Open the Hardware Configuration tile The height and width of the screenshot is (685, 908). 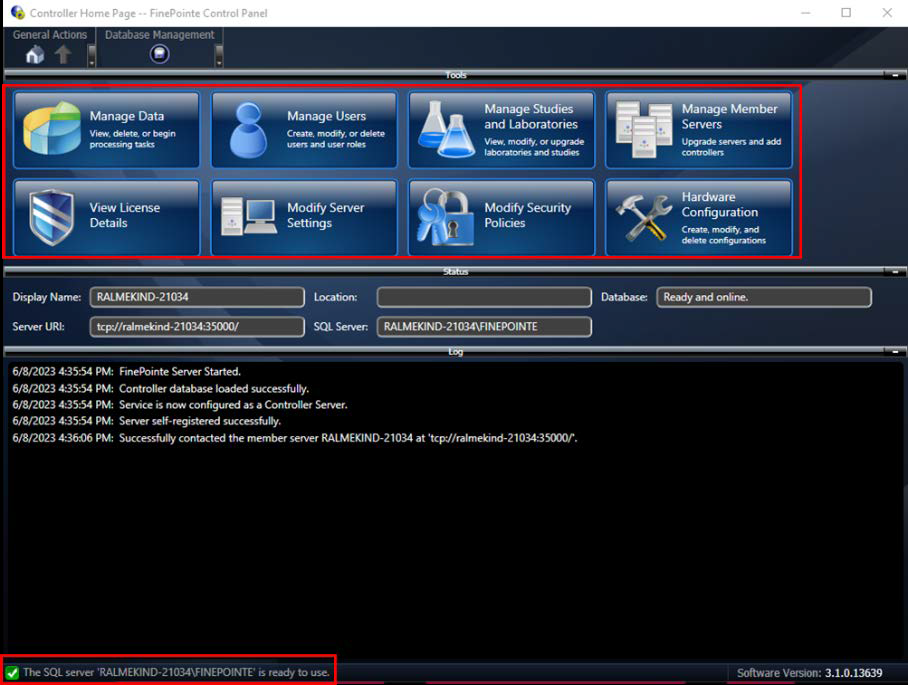point(699,217)
